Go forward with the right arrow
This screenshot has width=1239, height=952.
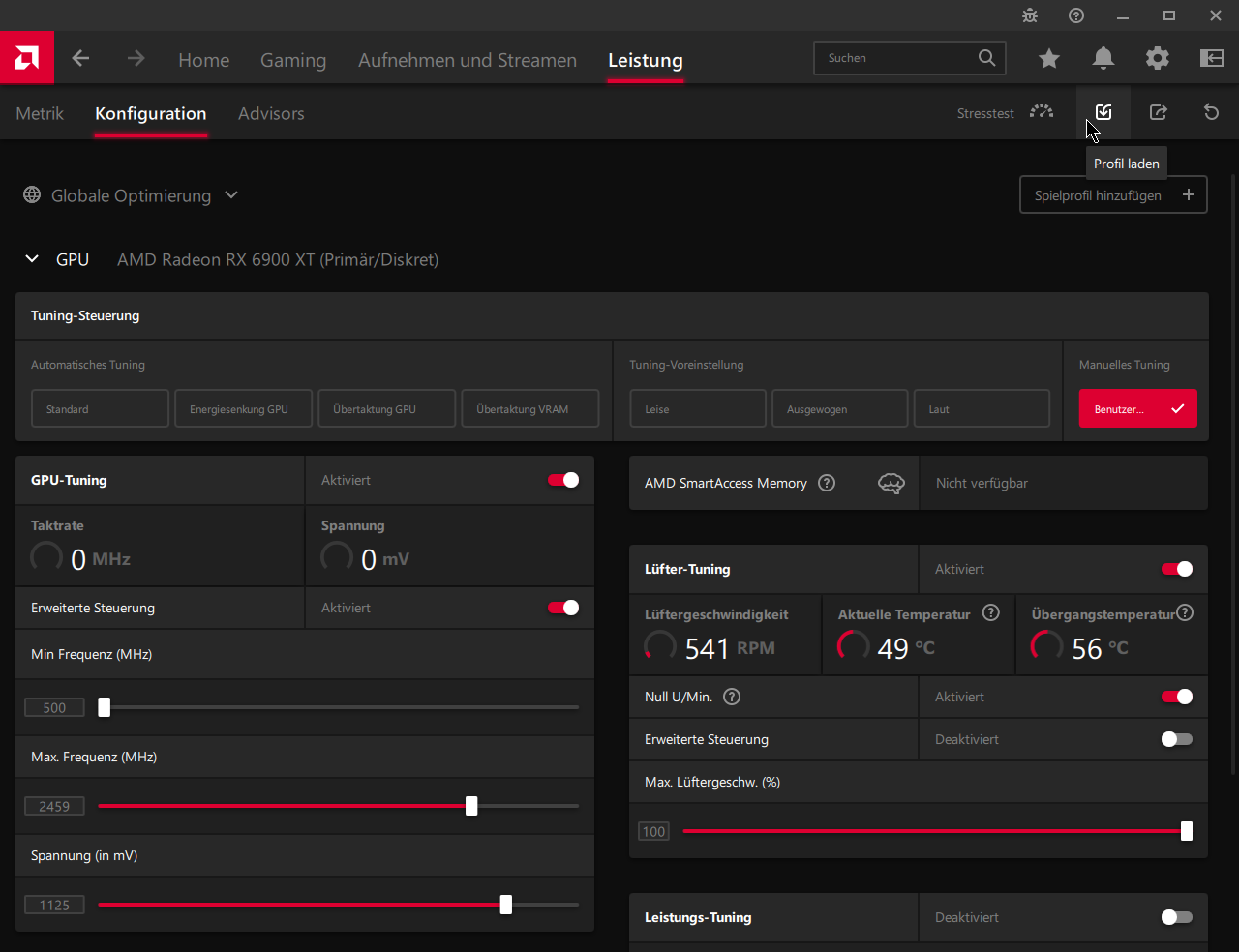(x=136, y=58)
